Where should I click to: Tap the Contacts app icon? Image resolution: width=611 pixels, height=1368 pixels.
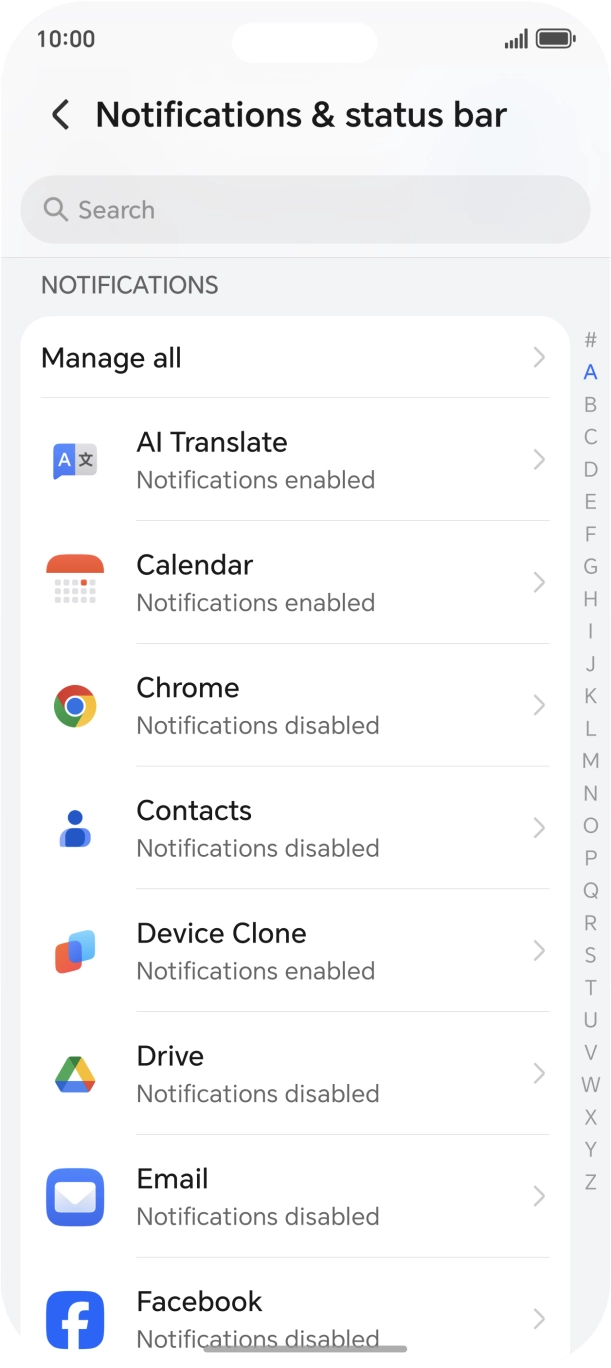75,829
